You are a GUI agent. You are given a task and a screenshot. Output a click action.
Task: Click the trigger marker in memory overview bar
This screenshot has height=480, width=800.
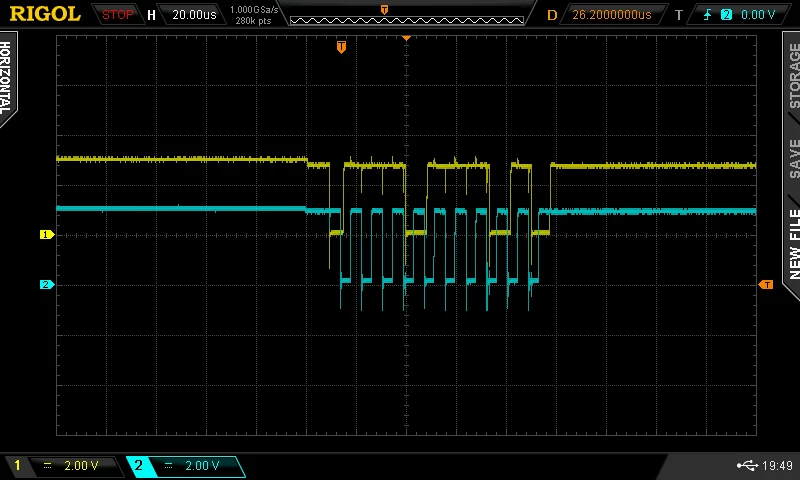pos(384,10)
